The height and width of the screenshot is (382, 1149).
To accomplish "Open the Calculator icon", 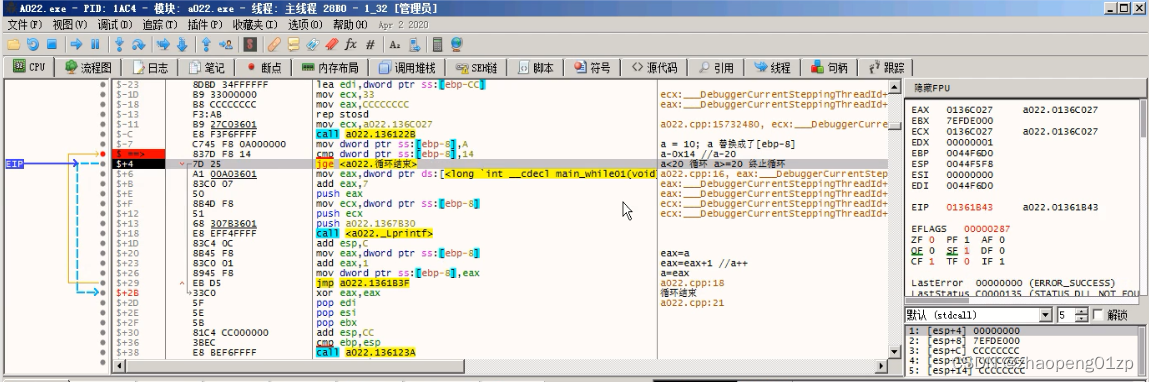I will pos(437,44).
